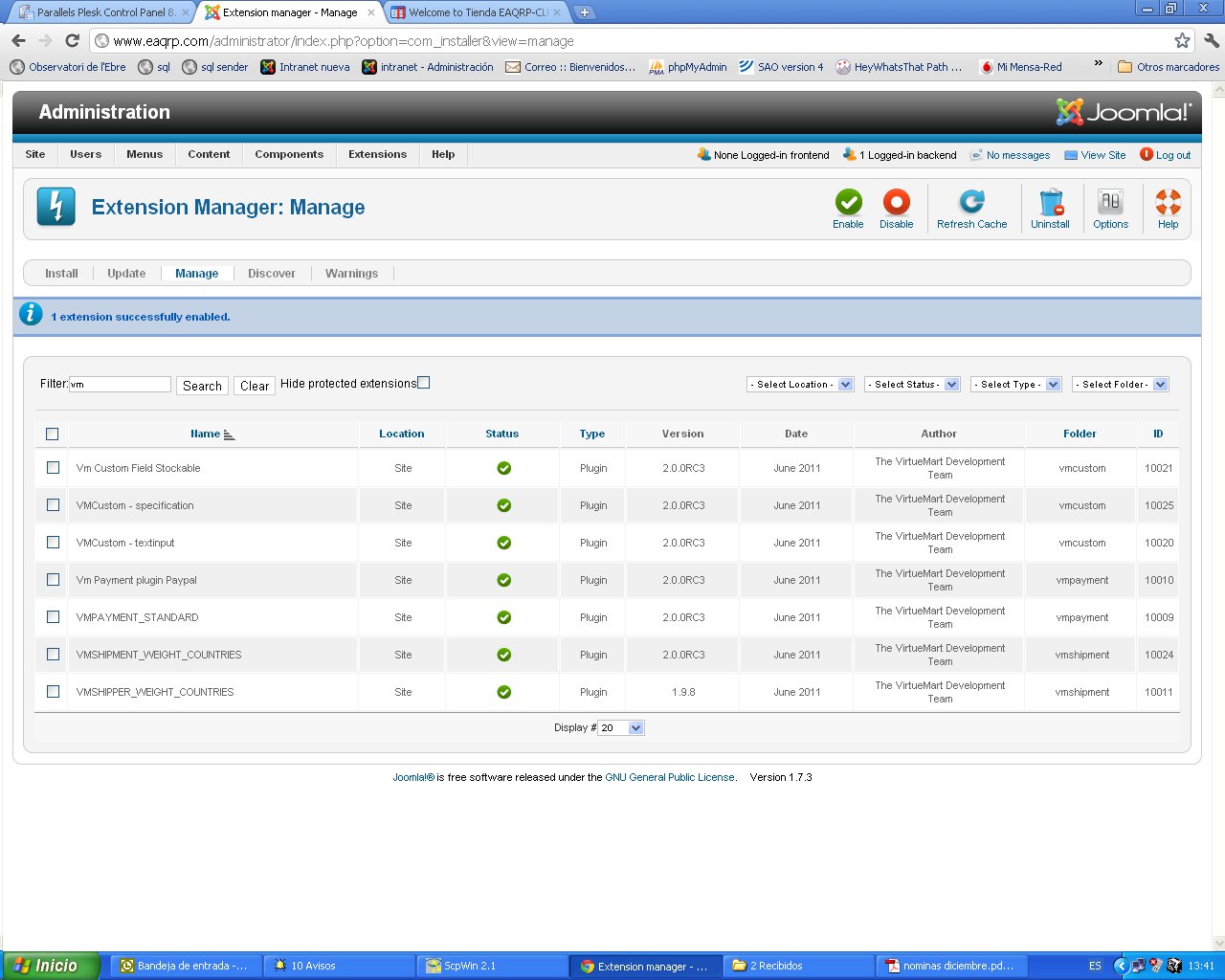1225x980 pixels.
Task: Open the phpMyAdmin bookmark
Action: pyautogui.click(x=687, y=67)
